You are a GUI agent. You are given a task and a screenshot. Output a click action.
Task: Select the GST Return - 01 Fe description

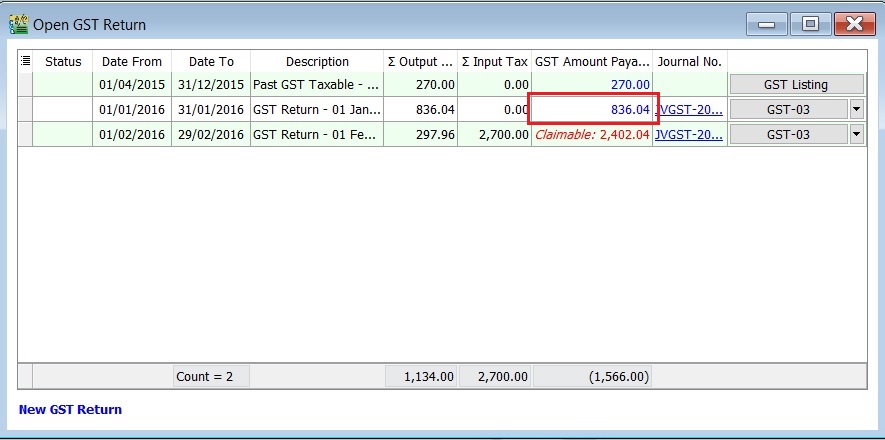point(317,134)
